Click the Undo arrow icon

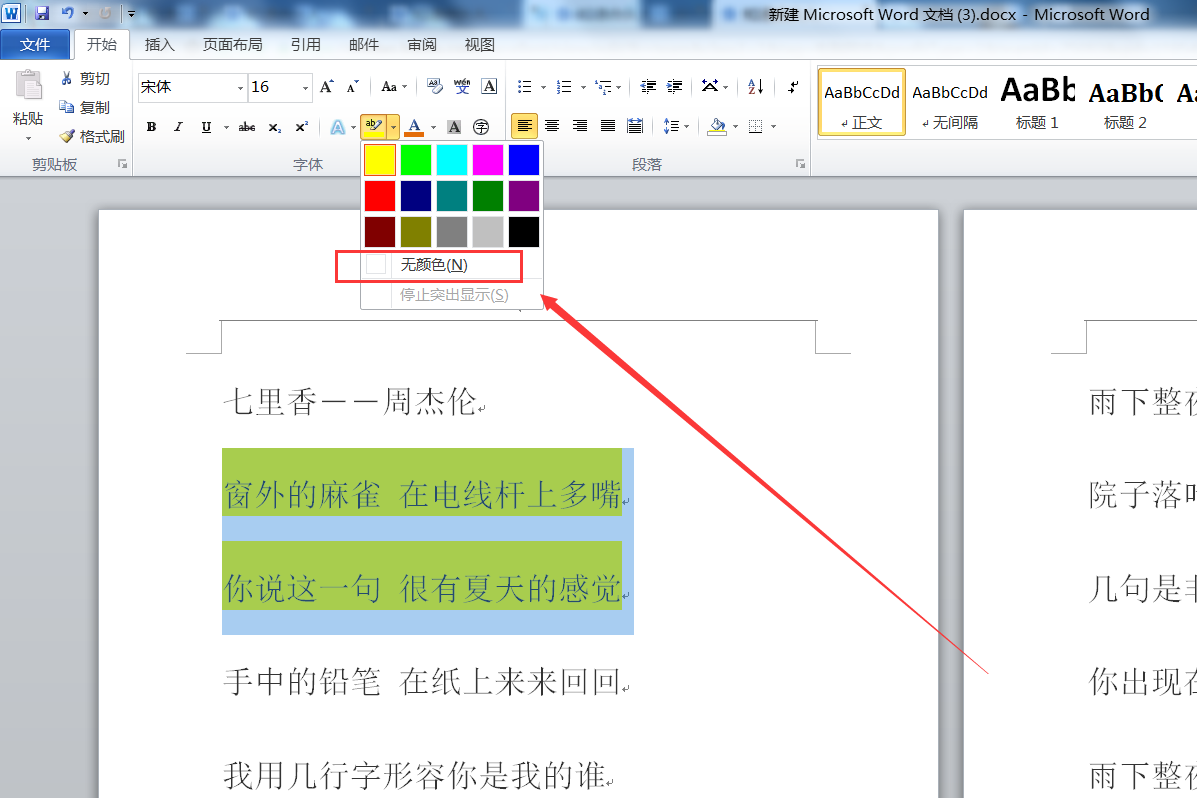point(67,13)
